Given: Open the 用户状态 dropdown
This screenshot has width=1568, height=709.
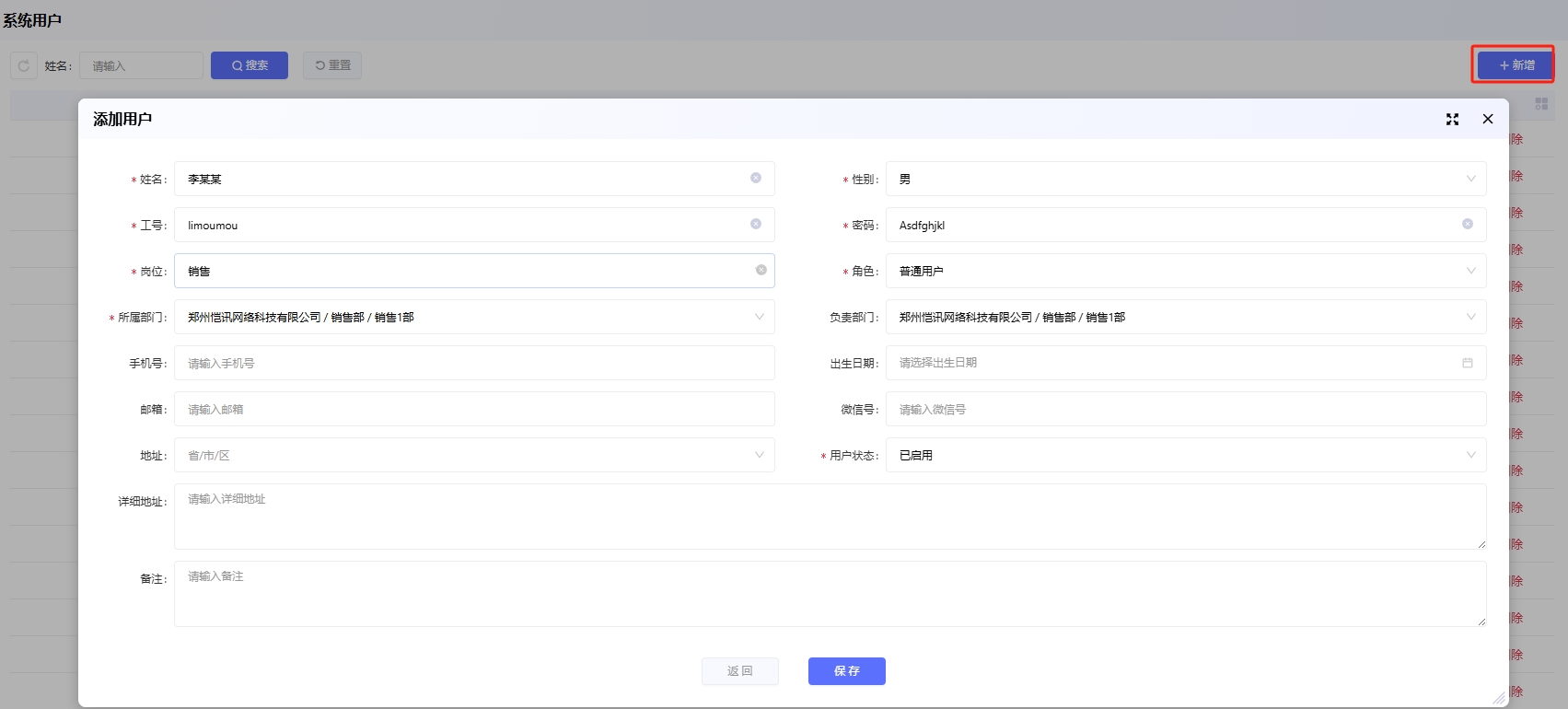Looking at the screenshot, I should coord(1185,455).
